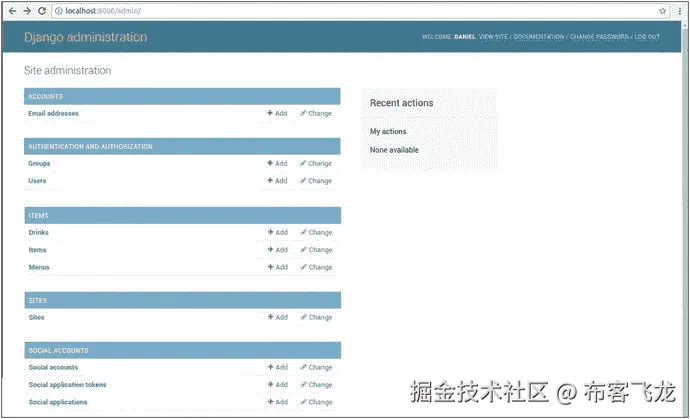Open Authentication and Authorization section header
The image size is (690, 419).
click(90, 147)
